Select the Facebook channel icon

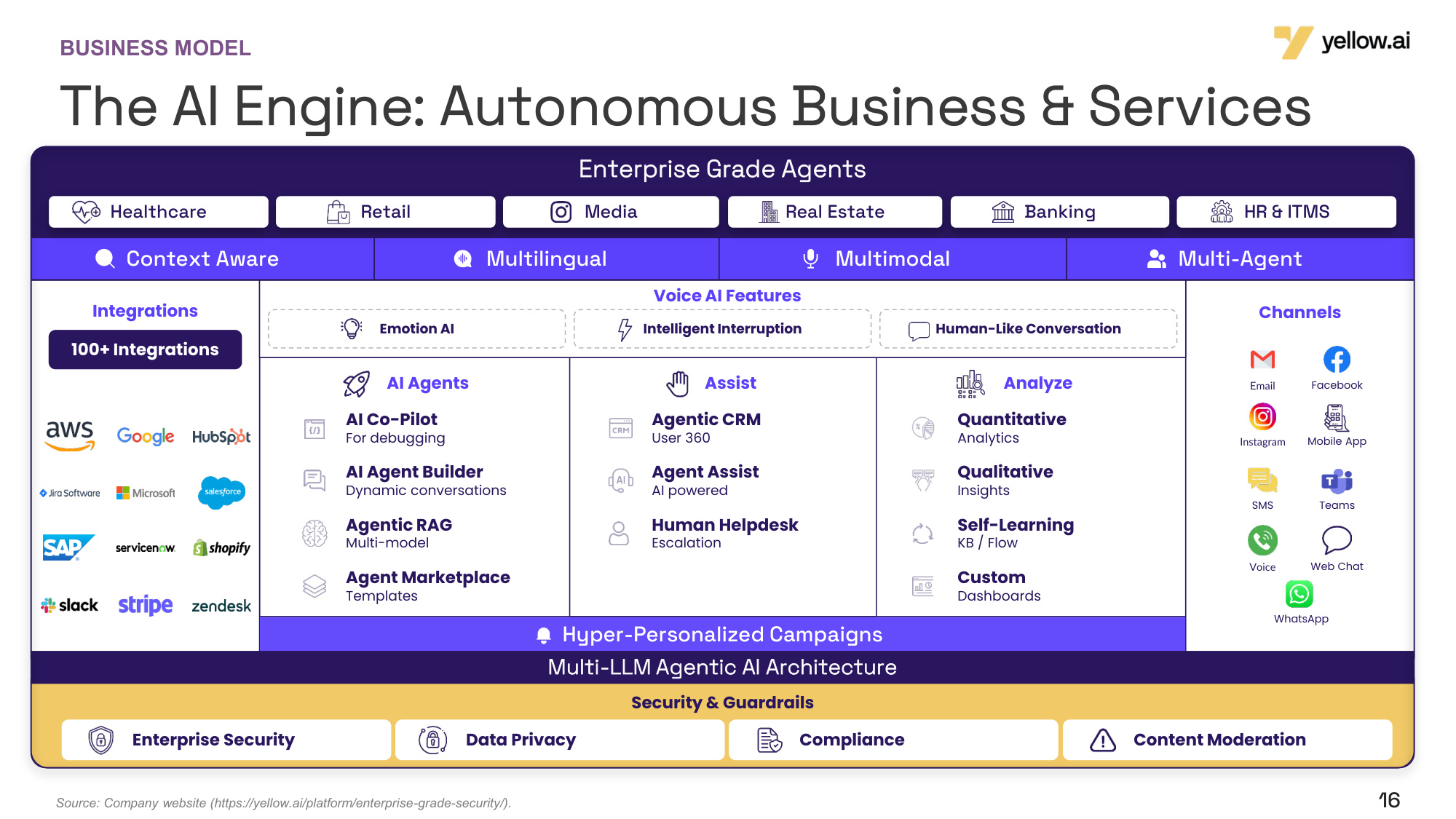click(1337, 360)
